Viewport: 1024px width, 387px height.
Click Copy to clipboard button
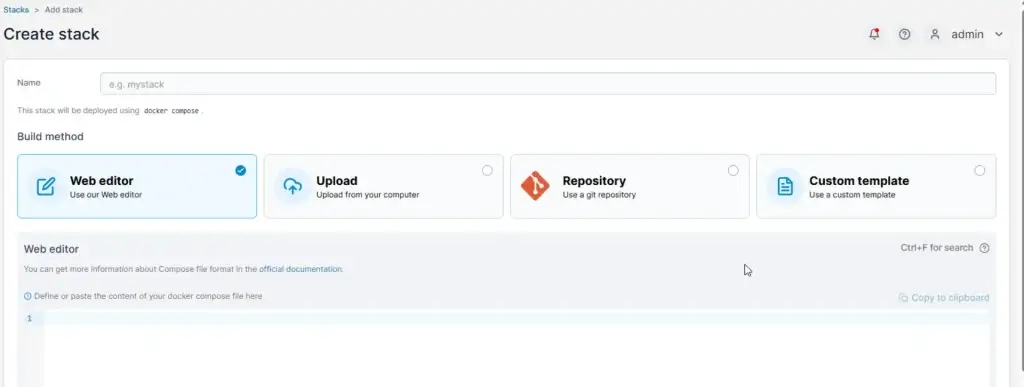point(944,298)
